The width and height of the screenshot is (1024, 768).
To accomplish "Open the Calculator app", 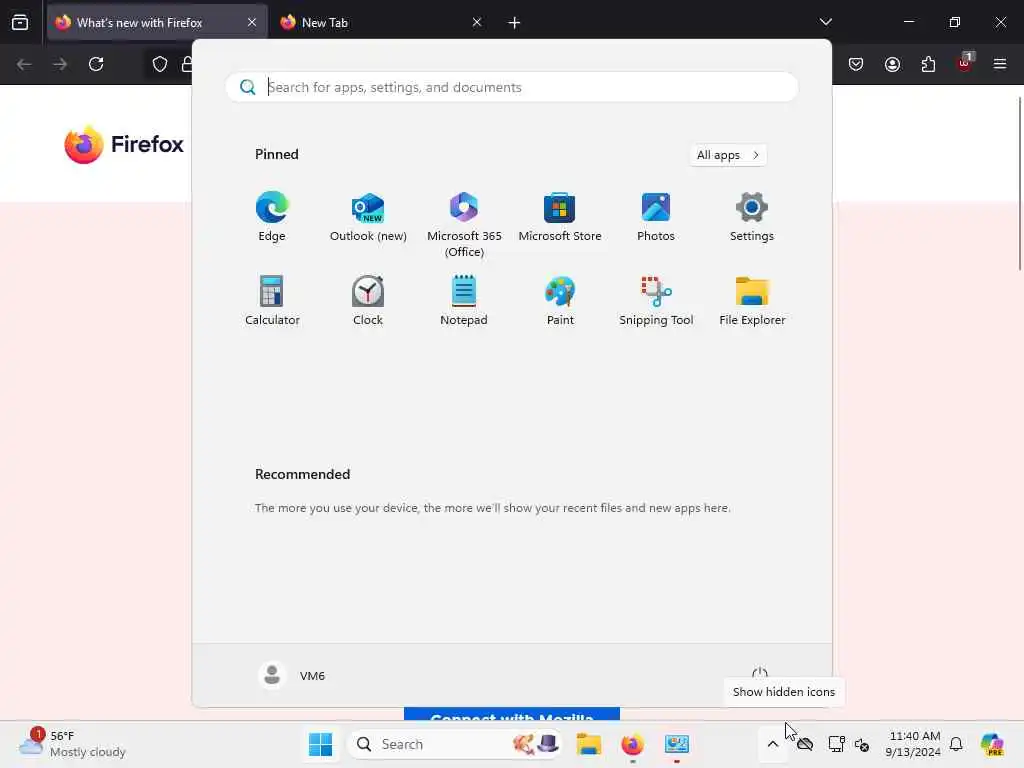I will (272, 301).
